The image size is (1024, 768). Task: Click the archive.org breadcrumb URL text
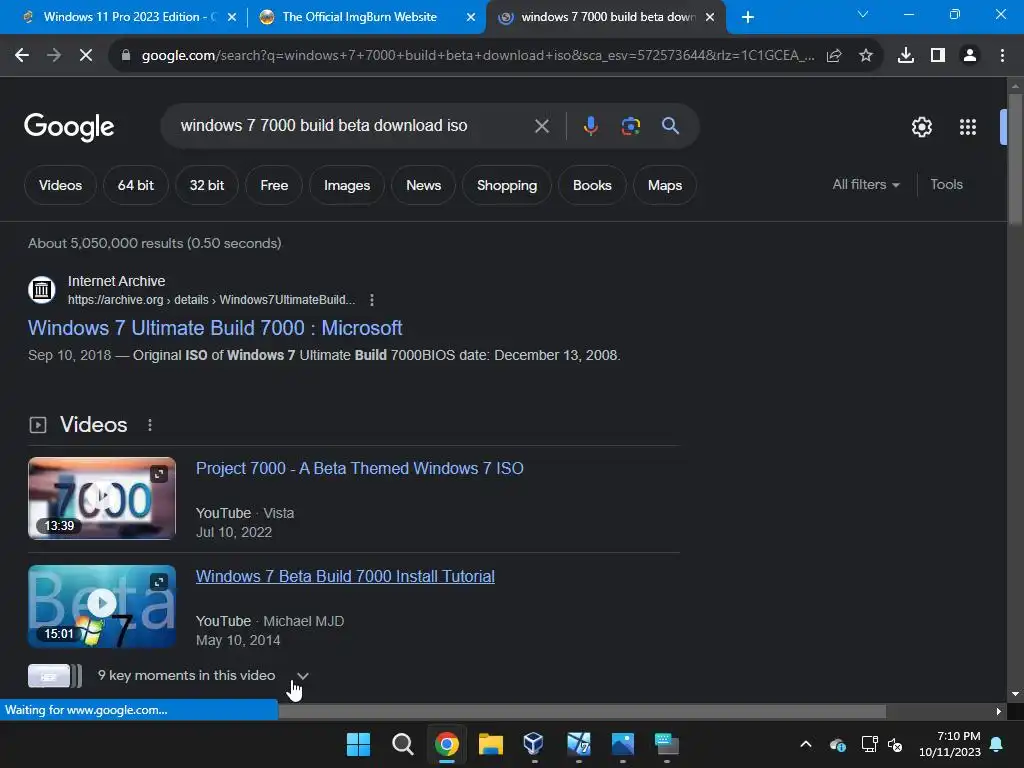tap(212, 300)
